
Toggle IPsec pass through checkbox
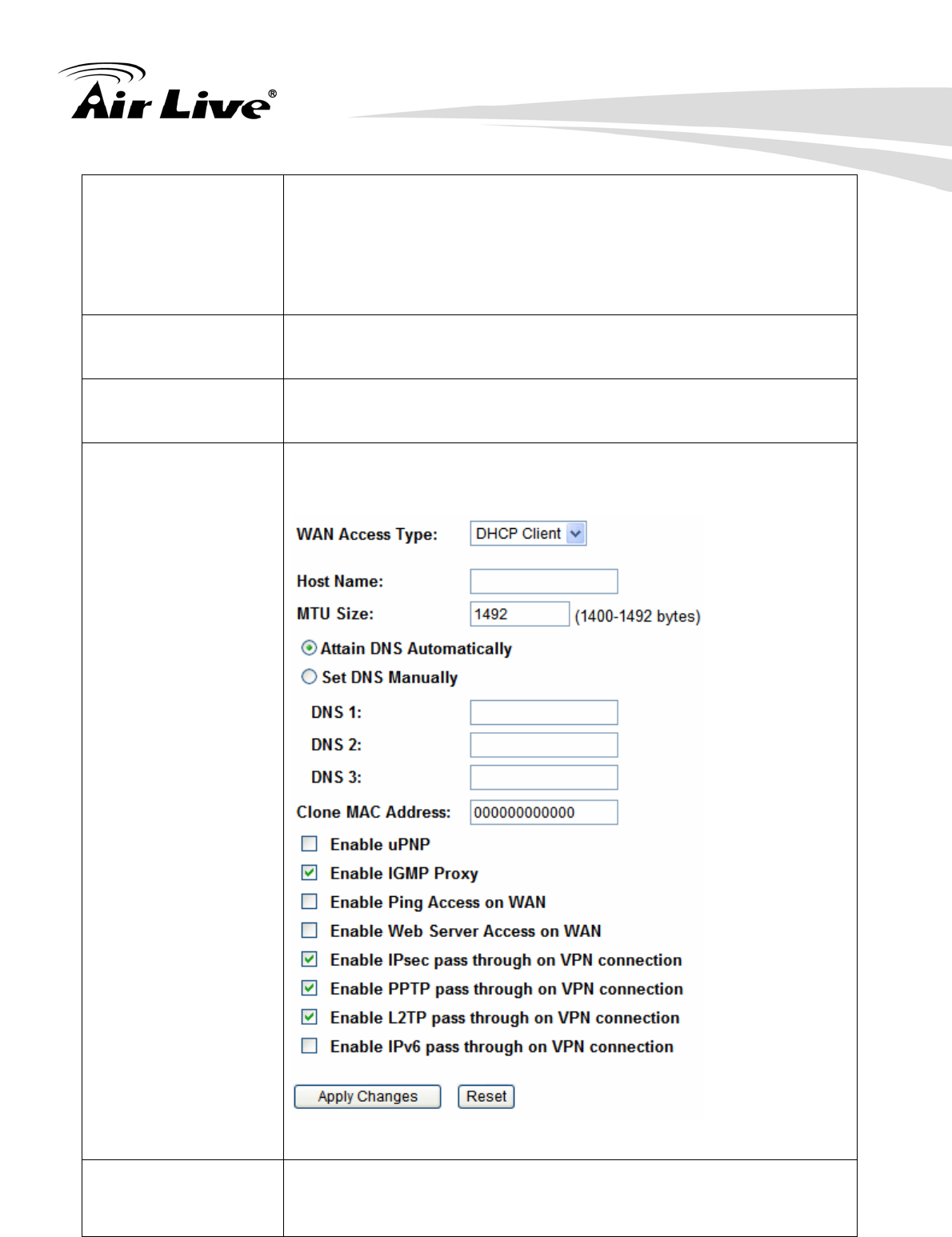(309, 959)
